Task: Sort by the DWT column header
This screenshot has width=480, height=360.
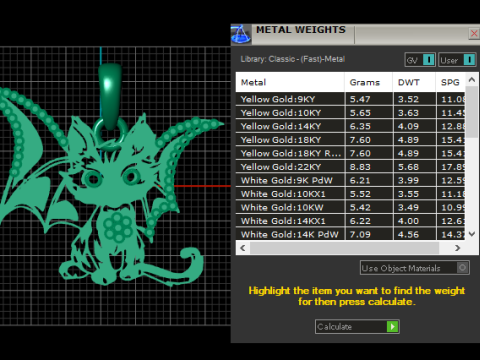Action: (414, 82)
